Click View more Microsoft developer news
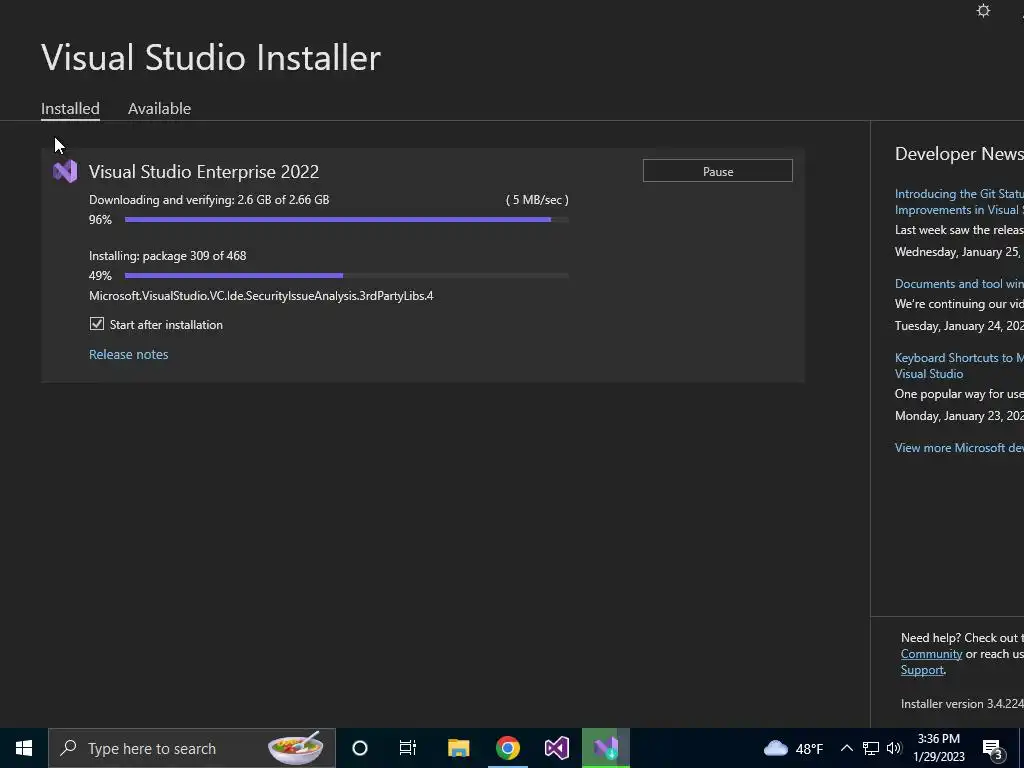The width and height of the screenshot is (1024, 768). (959, 447)
